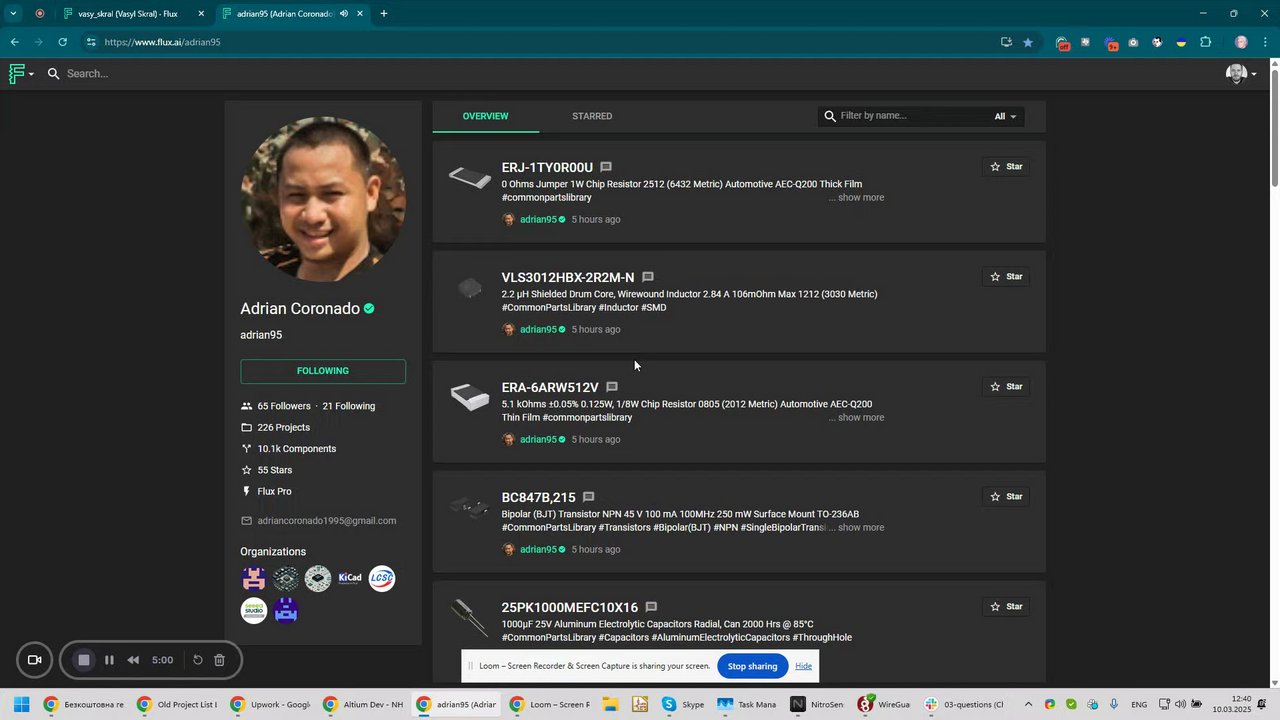Image resolution: width=1280 pixels, height=720 pixels.
Task: Restart the Loom recording
Action: click(198, 660)
